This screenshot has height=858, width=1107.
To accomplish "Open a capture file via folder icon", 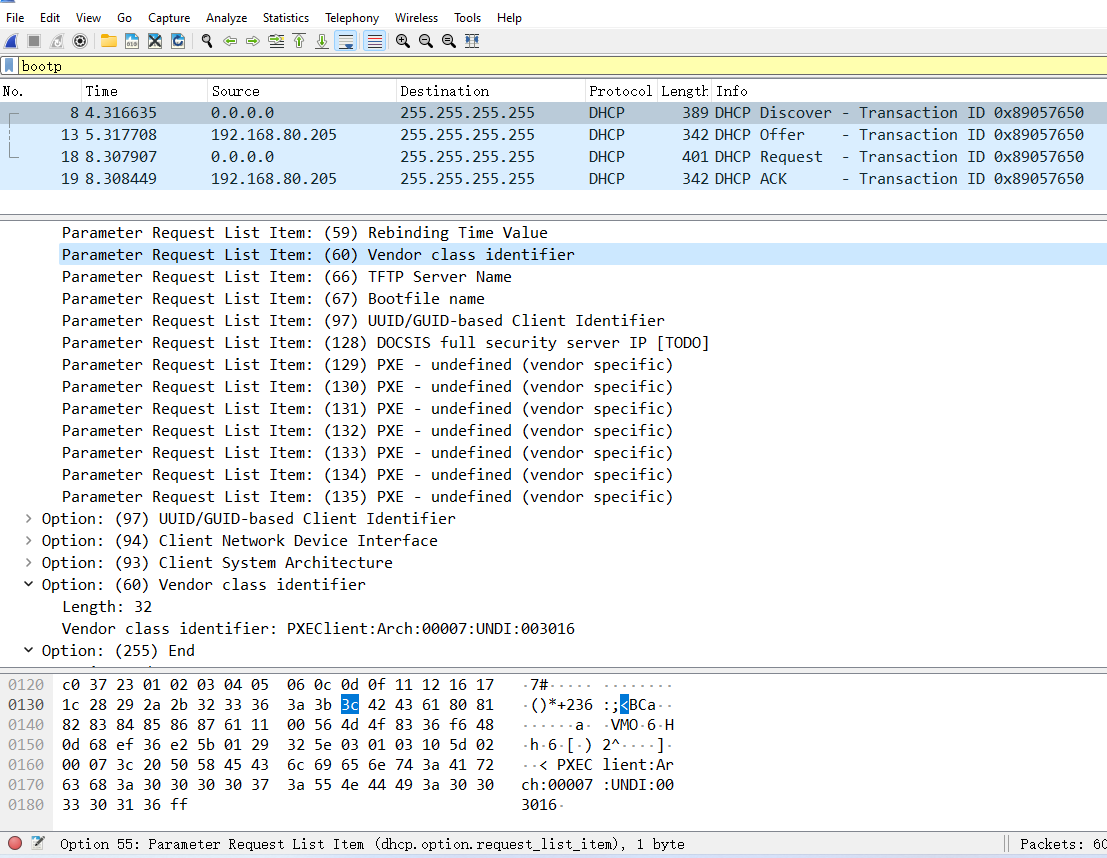I will point(108,41).
